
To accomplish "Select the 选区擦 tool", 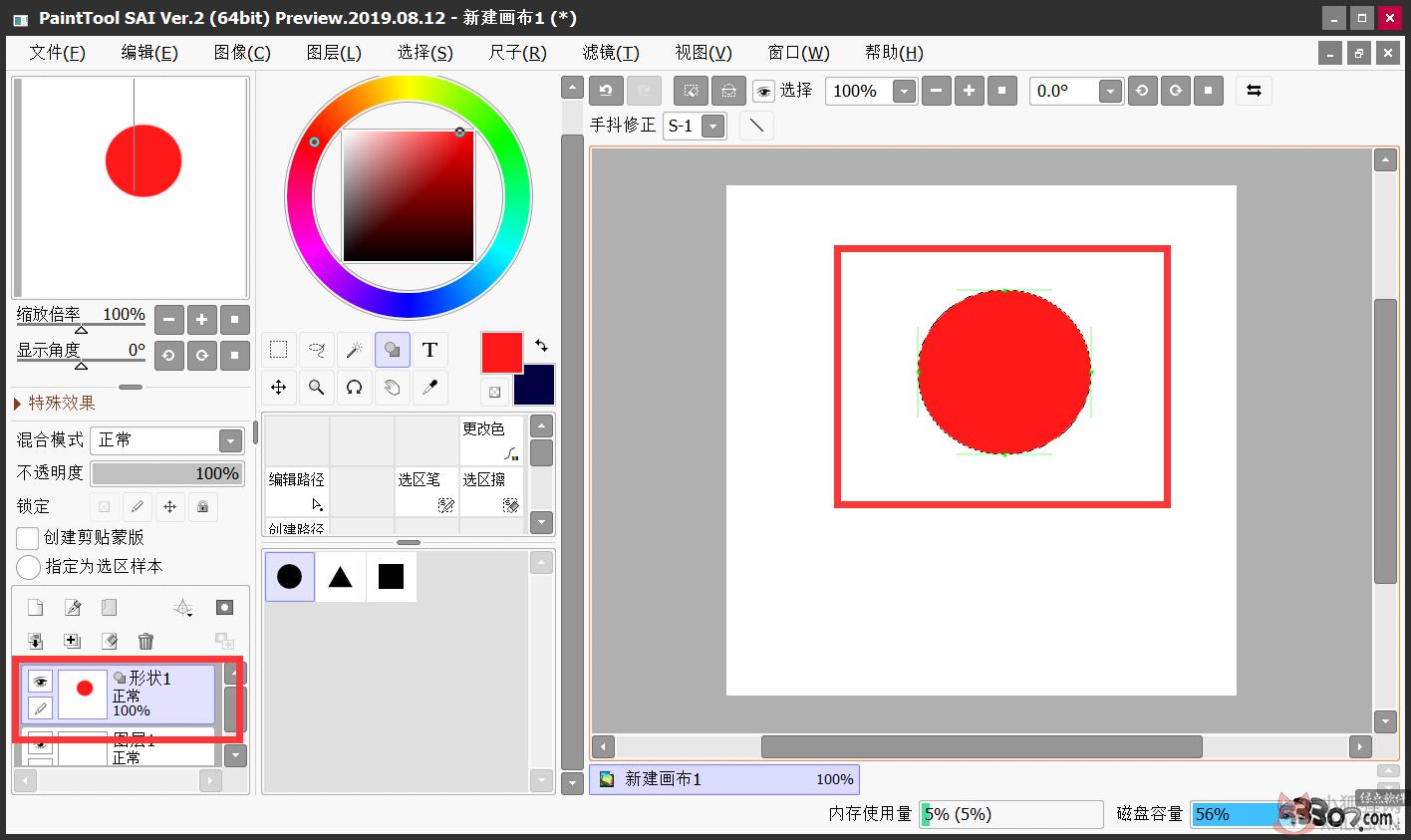I will (x=491, y=491).
